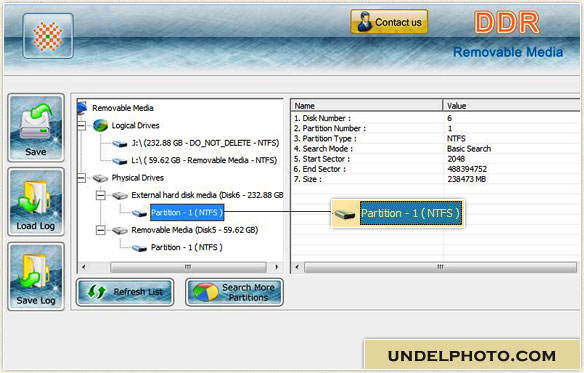Select External hard disk media (Disk6) entry

pyautogui.click(x=207, y=195)
